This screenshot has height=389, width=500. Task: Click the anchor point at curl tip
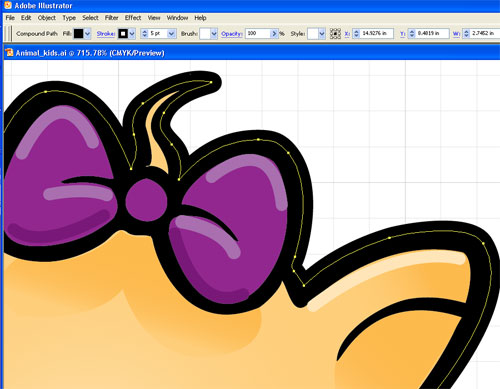(211, 82)
